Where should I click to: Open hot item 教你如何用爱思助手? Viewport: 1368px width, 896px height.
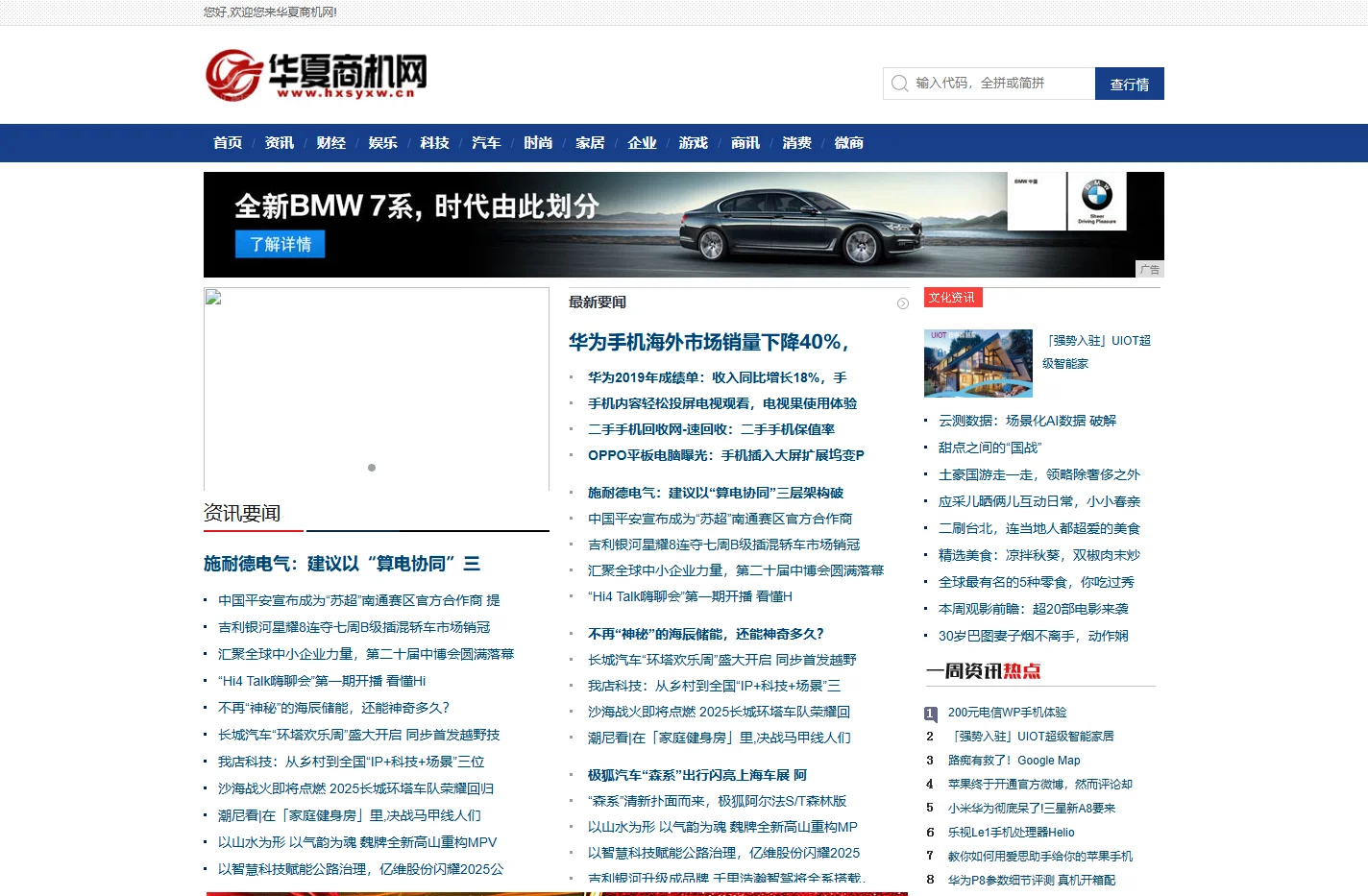(1040, 857)
